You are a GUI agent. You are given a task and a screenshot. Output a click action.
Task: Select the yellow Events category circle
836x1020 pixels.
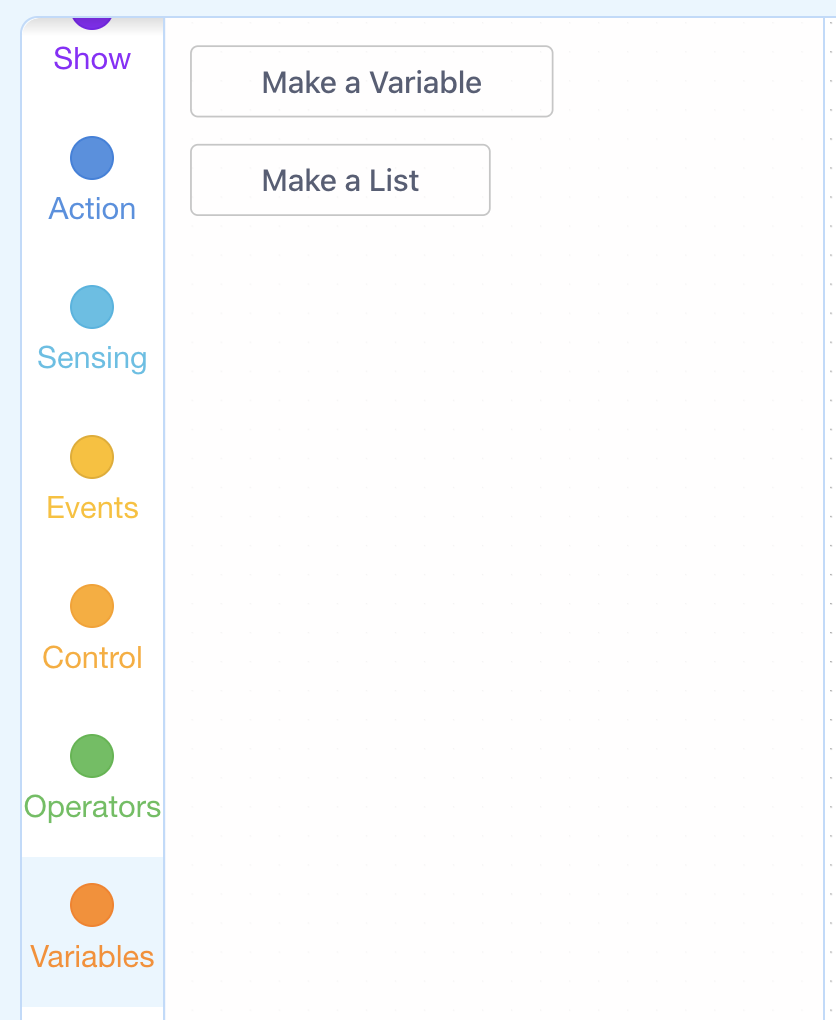pos(92,457)
